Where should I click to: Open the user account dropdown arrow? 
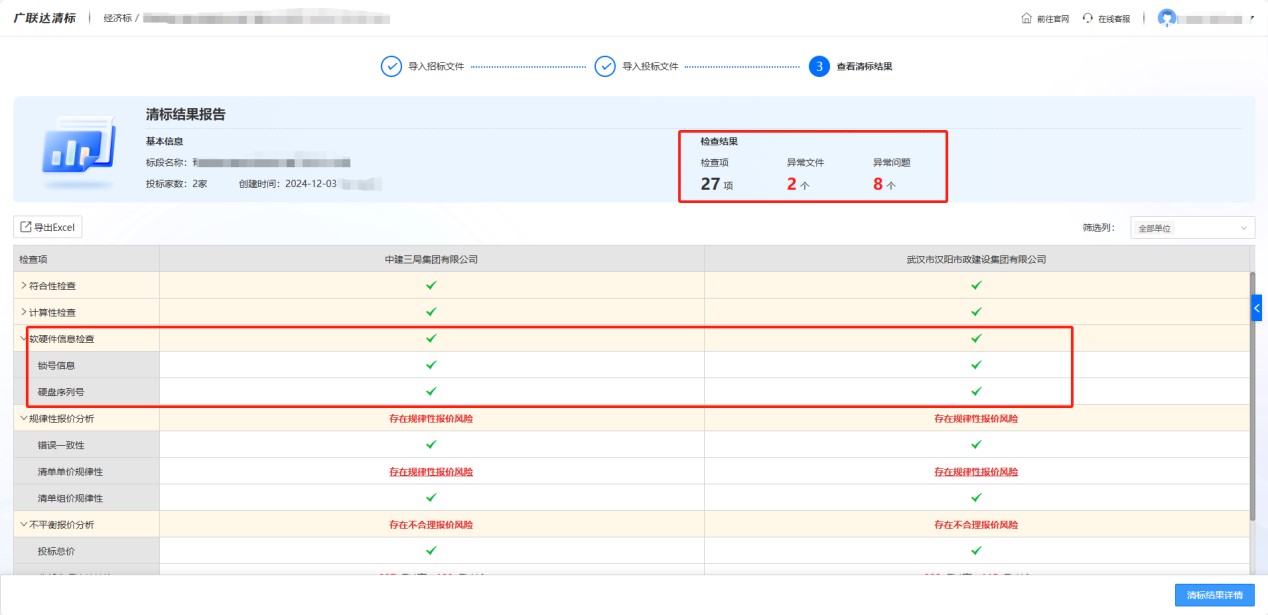click(x=1252, y=18)
